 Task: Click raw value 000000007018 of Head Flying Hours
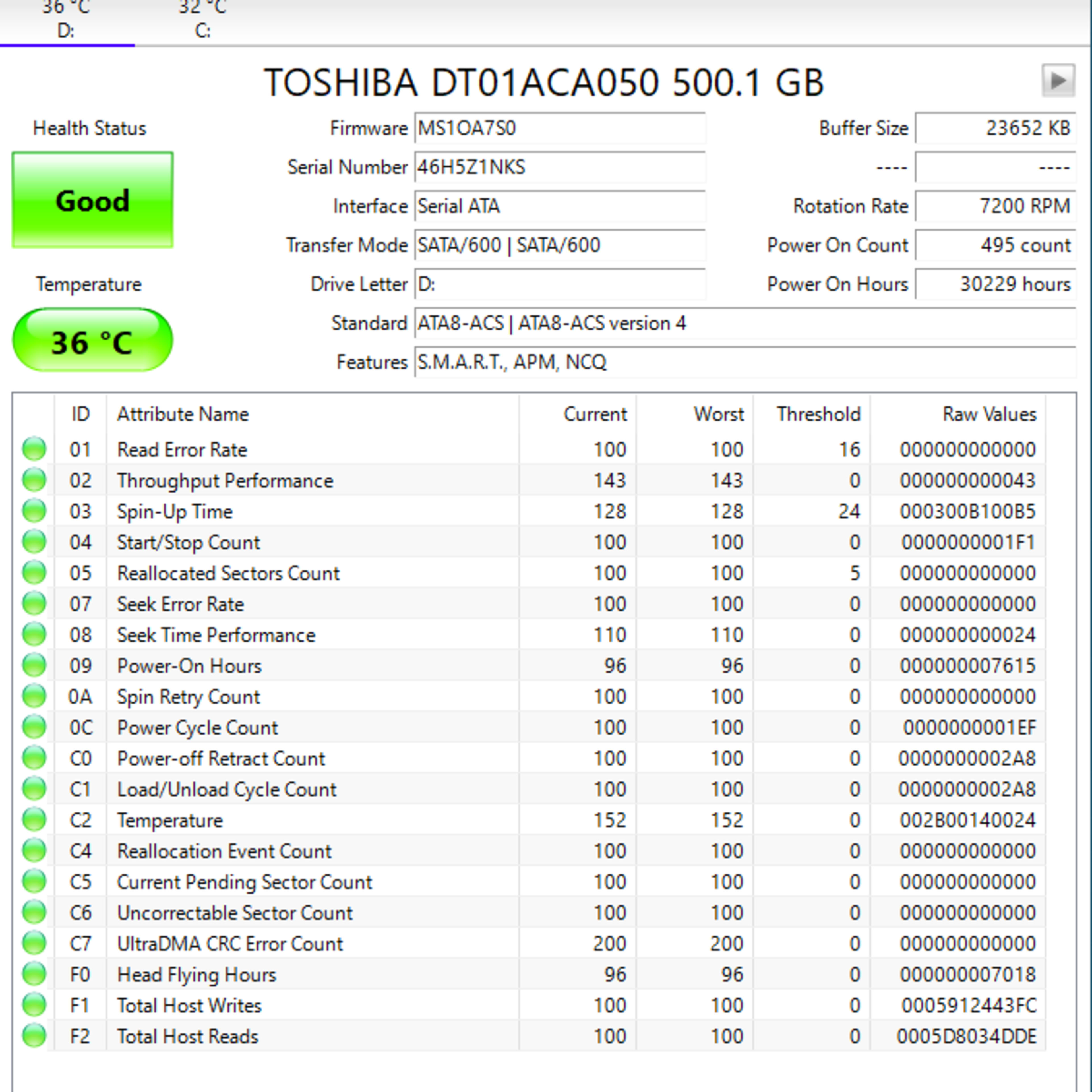tap(968, 975)
